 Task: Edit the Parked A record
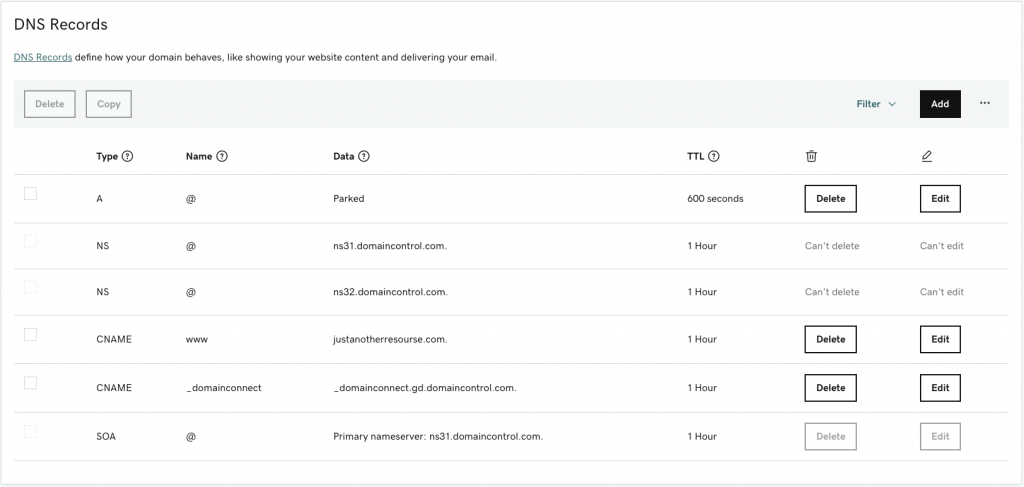point(940,199)
